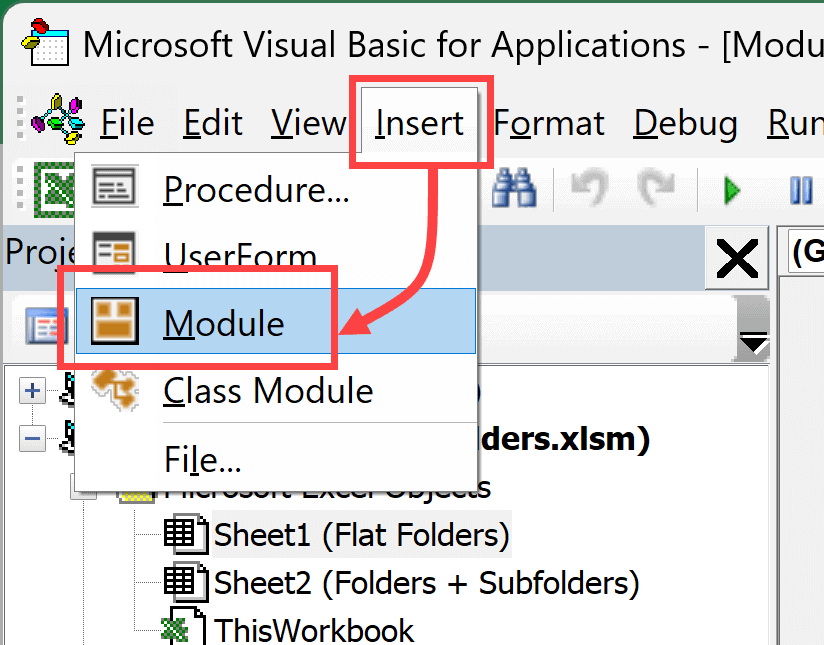
Task: Open the Format menu
Action: click(x=548, y=122)
